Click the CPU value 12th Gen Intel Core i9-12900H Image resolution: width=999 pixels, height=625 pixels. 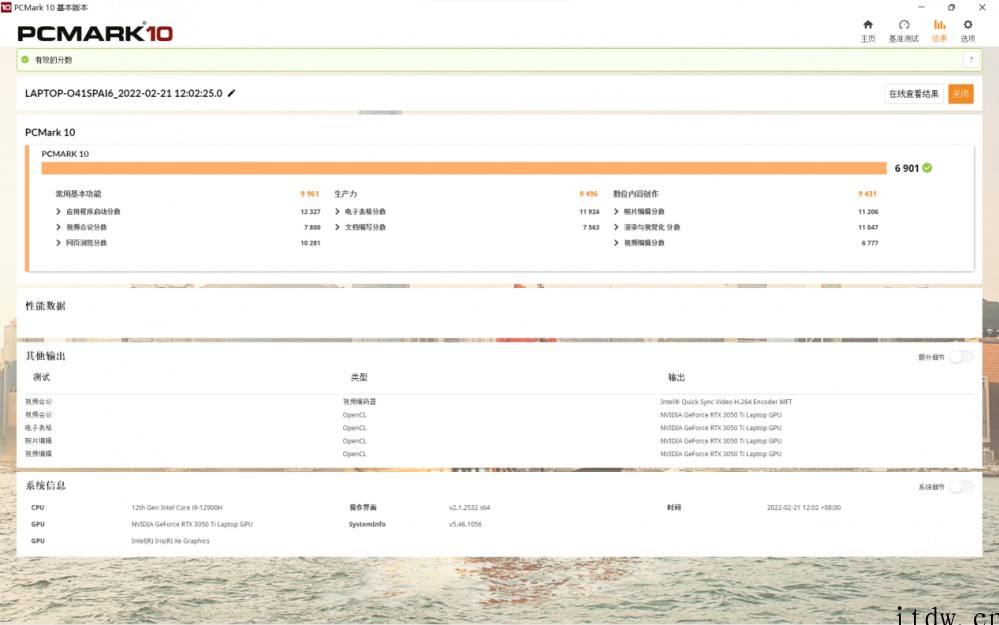(176, 508)
